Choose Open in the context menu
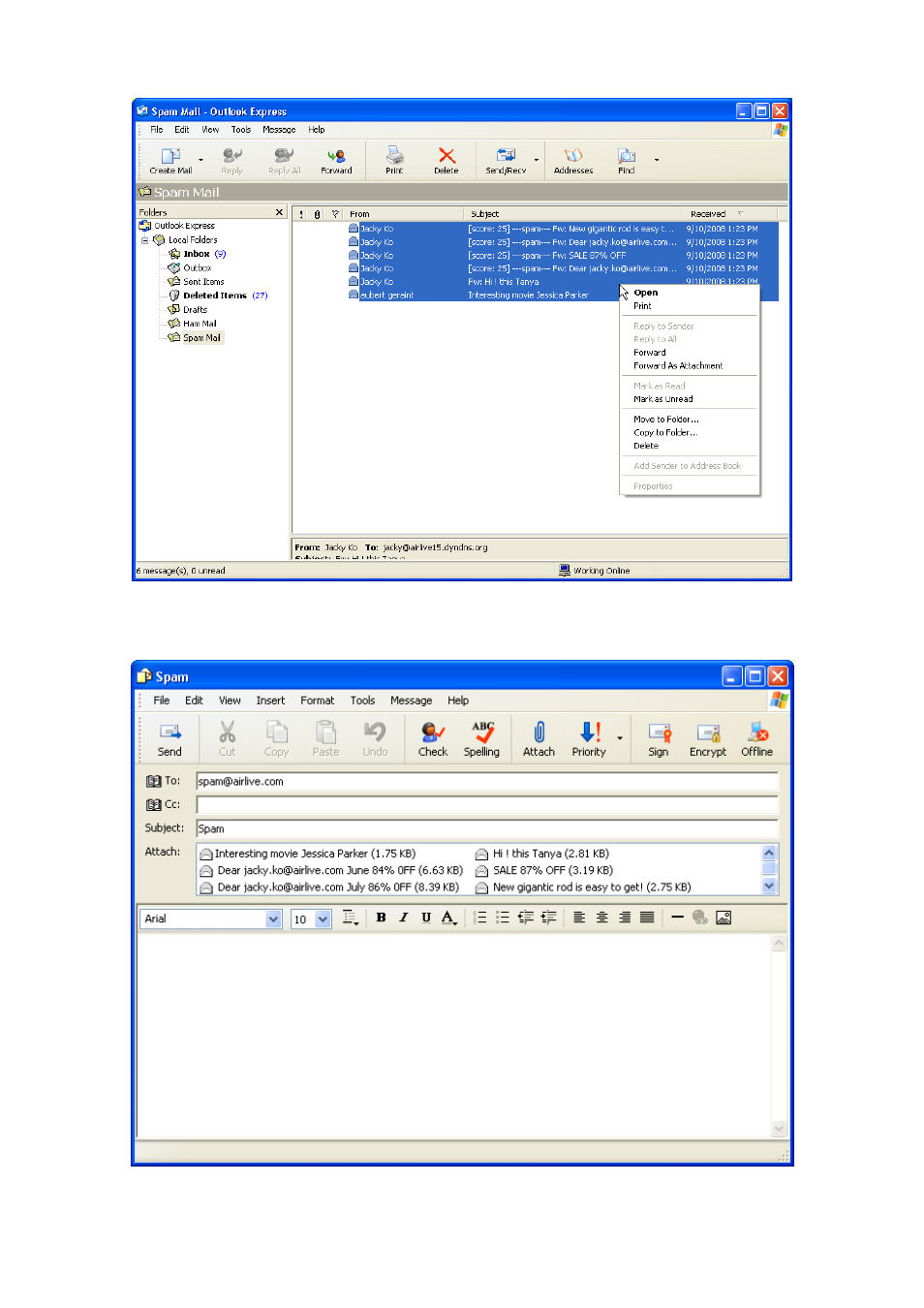The width and height of the screenshot is (924, 1308). 646,293
